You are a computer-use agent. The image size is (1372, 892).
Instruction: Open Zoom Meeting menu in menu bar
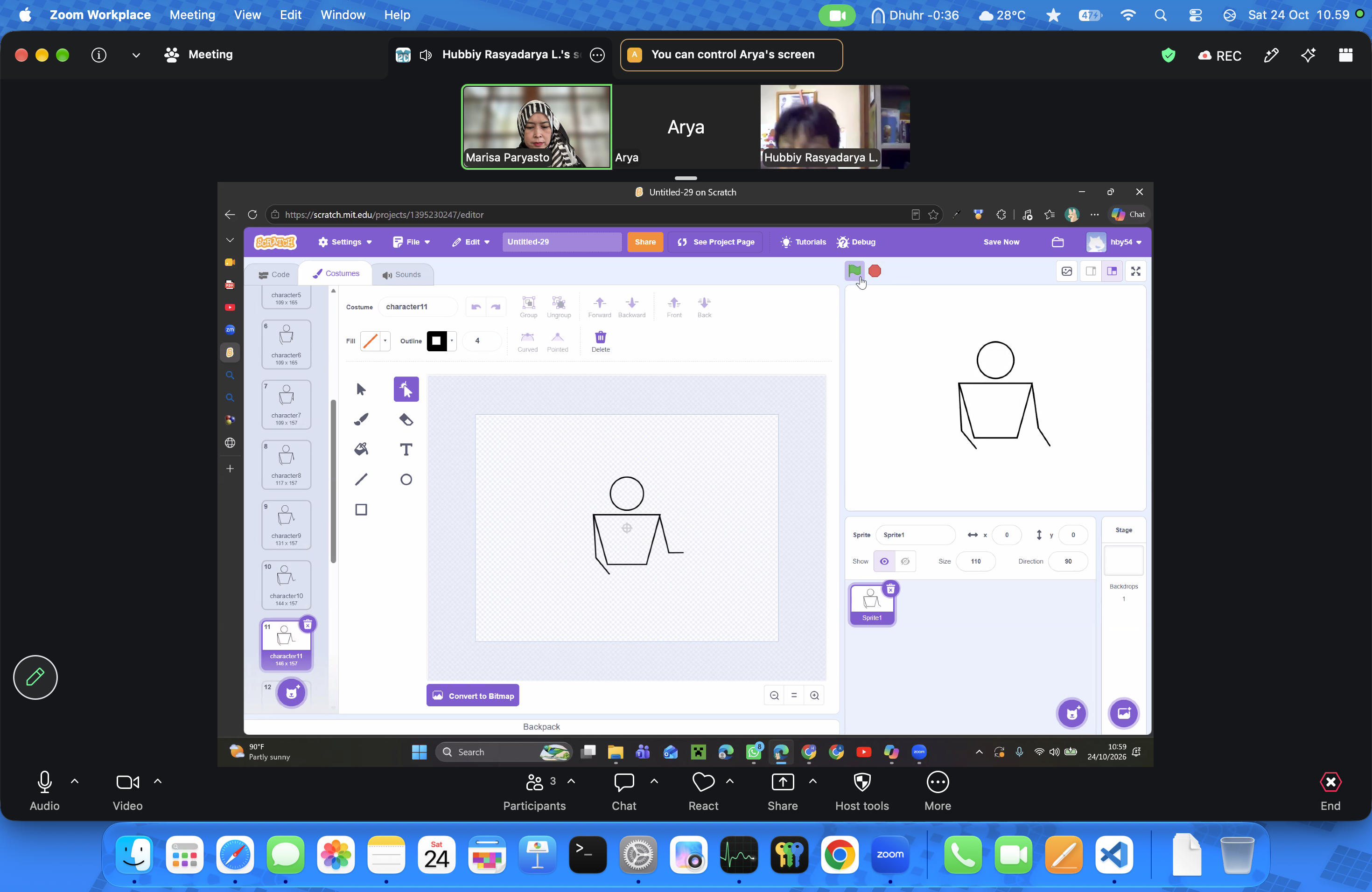pyautogui.click(x=192, y=15)
